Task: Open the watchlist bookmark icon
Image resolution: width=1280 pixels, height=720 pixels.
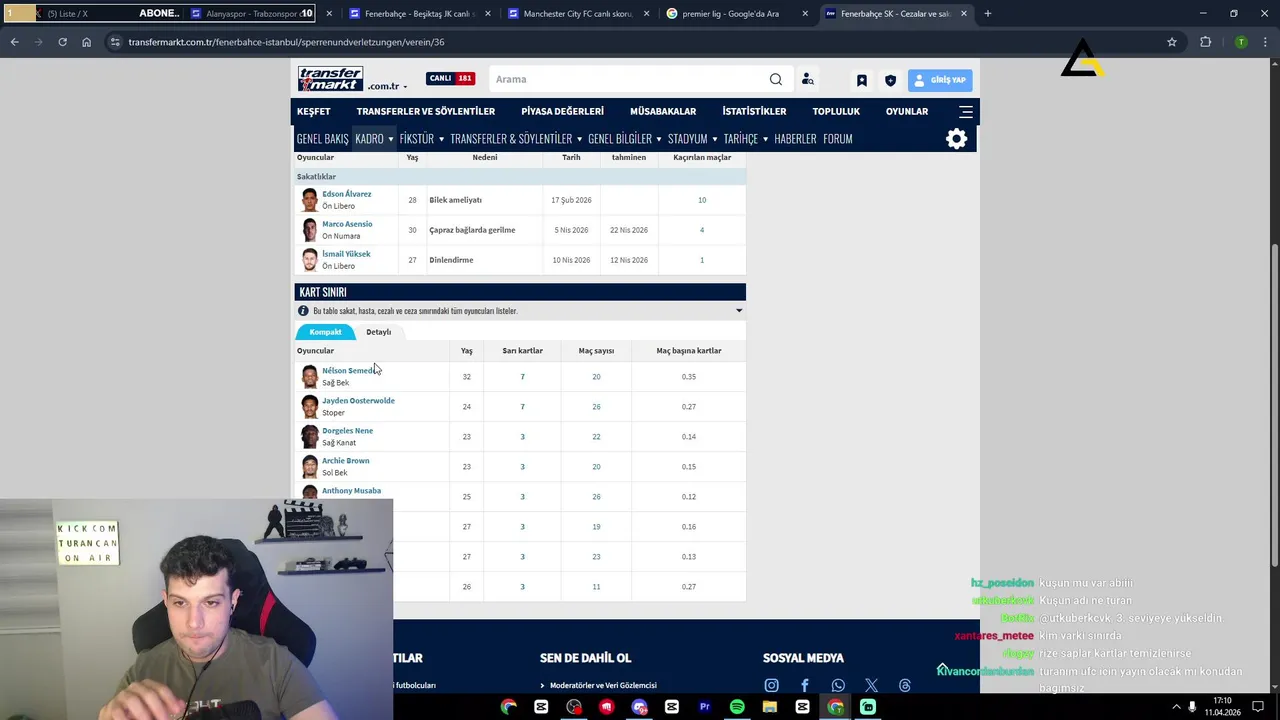Action: [861, 80]
